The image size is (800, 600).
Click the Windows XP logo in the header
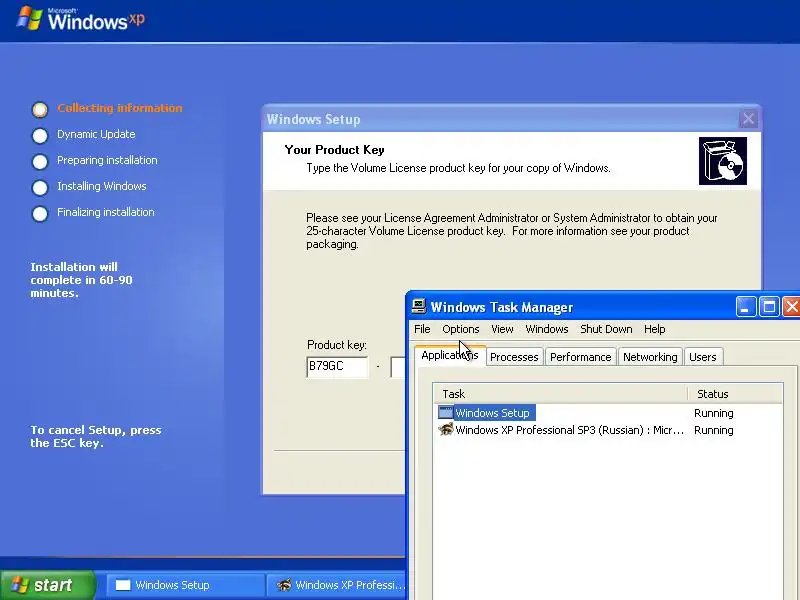click(x=80, y=19)
